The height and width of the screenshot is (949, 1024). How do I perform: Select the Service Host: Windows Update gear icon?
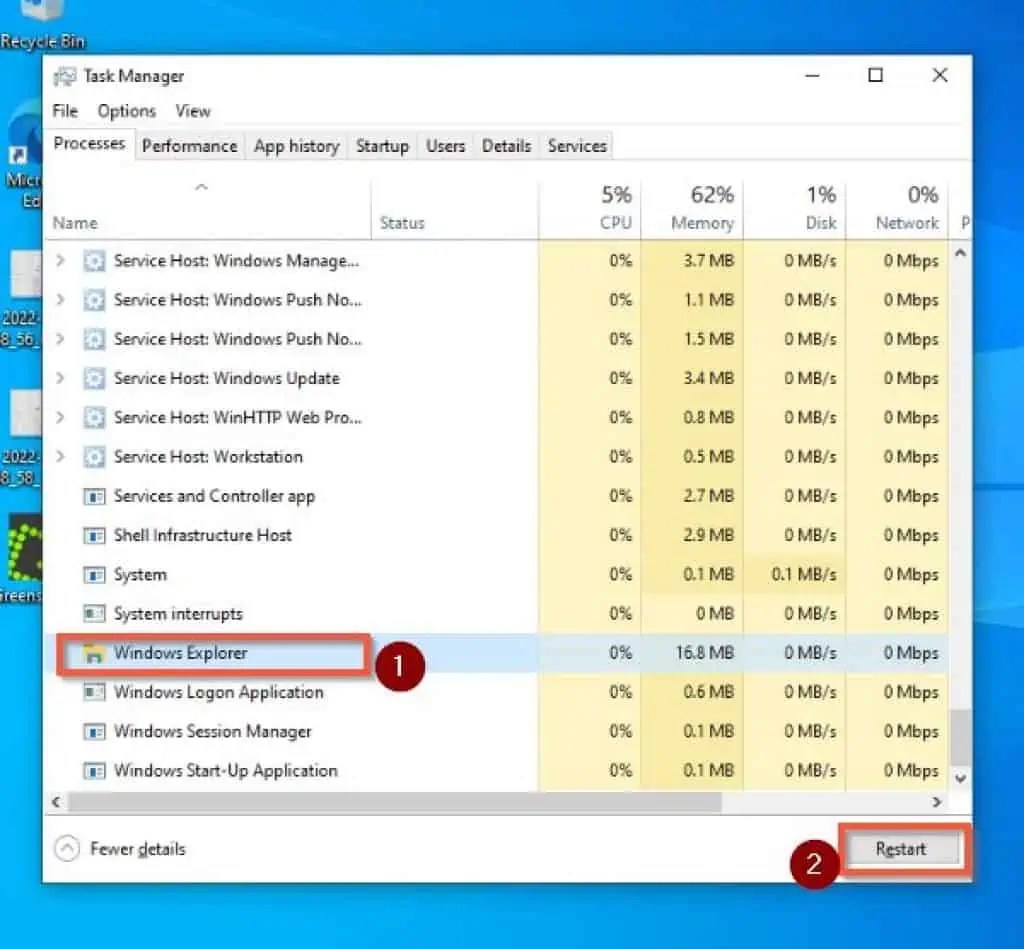(93, 378)
